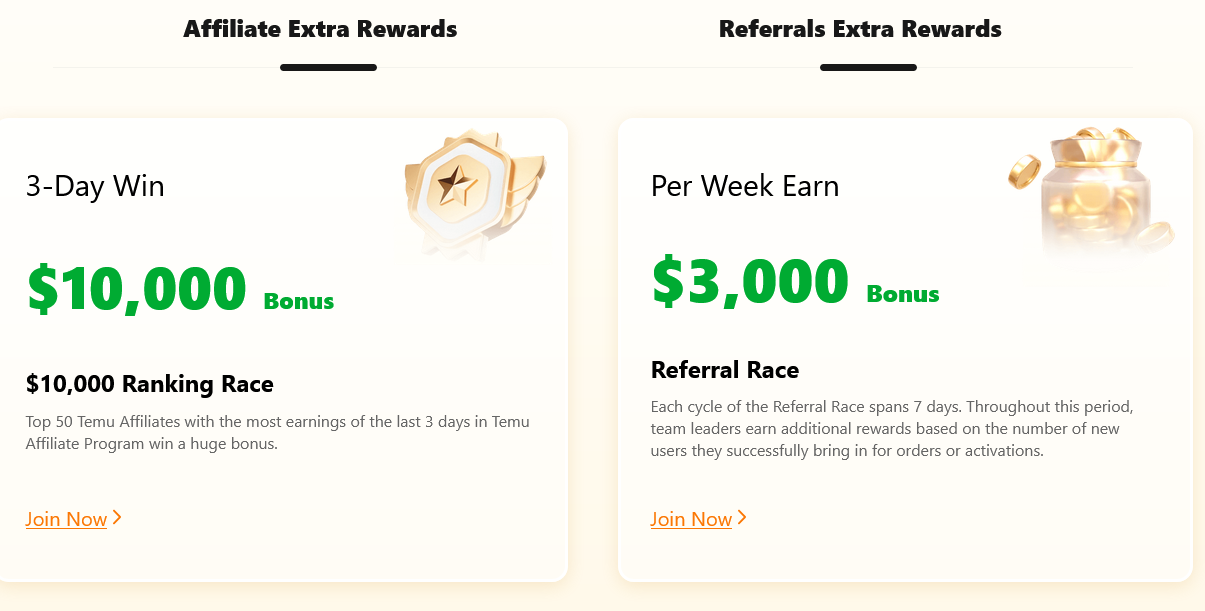Select the chevron next to referral Join Now

742,518
